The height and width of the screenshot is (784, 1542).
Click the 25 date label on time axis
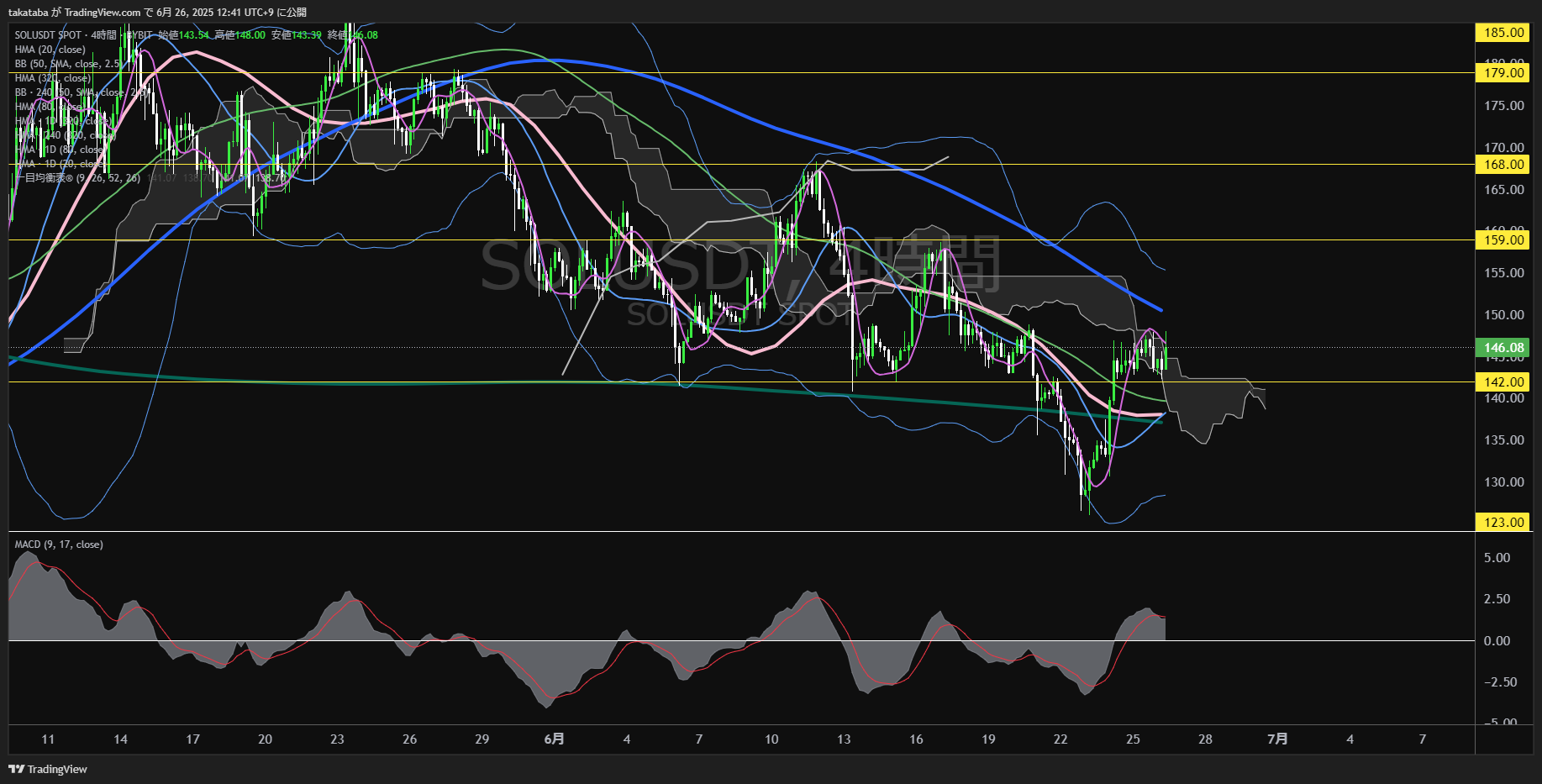click(x=1133, y=739)
